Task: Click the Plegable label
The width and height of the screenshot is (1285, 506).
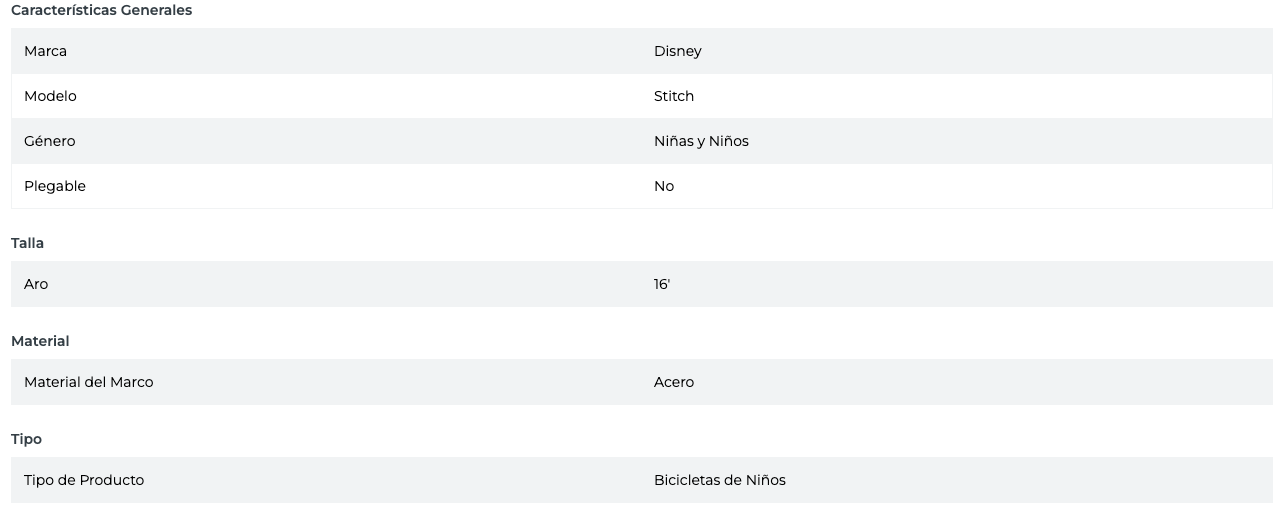Action: coord(55,186)
